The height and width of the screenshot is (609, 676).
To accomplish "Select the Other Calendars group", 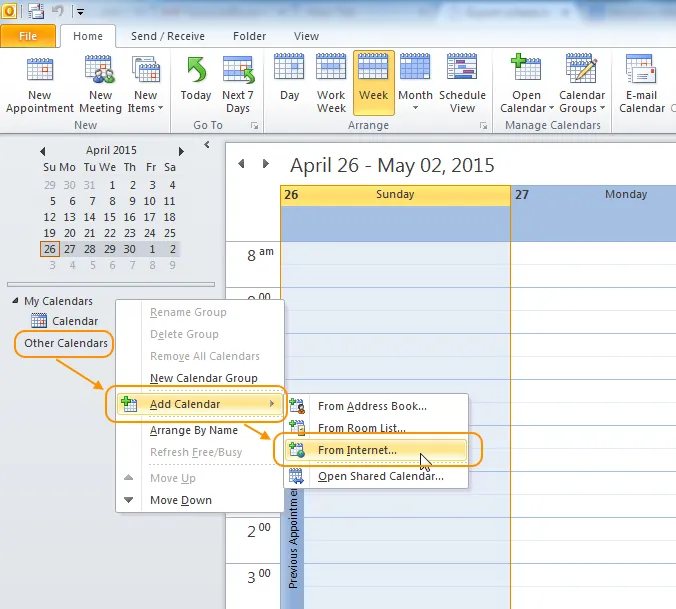I will tap(66, 343).
